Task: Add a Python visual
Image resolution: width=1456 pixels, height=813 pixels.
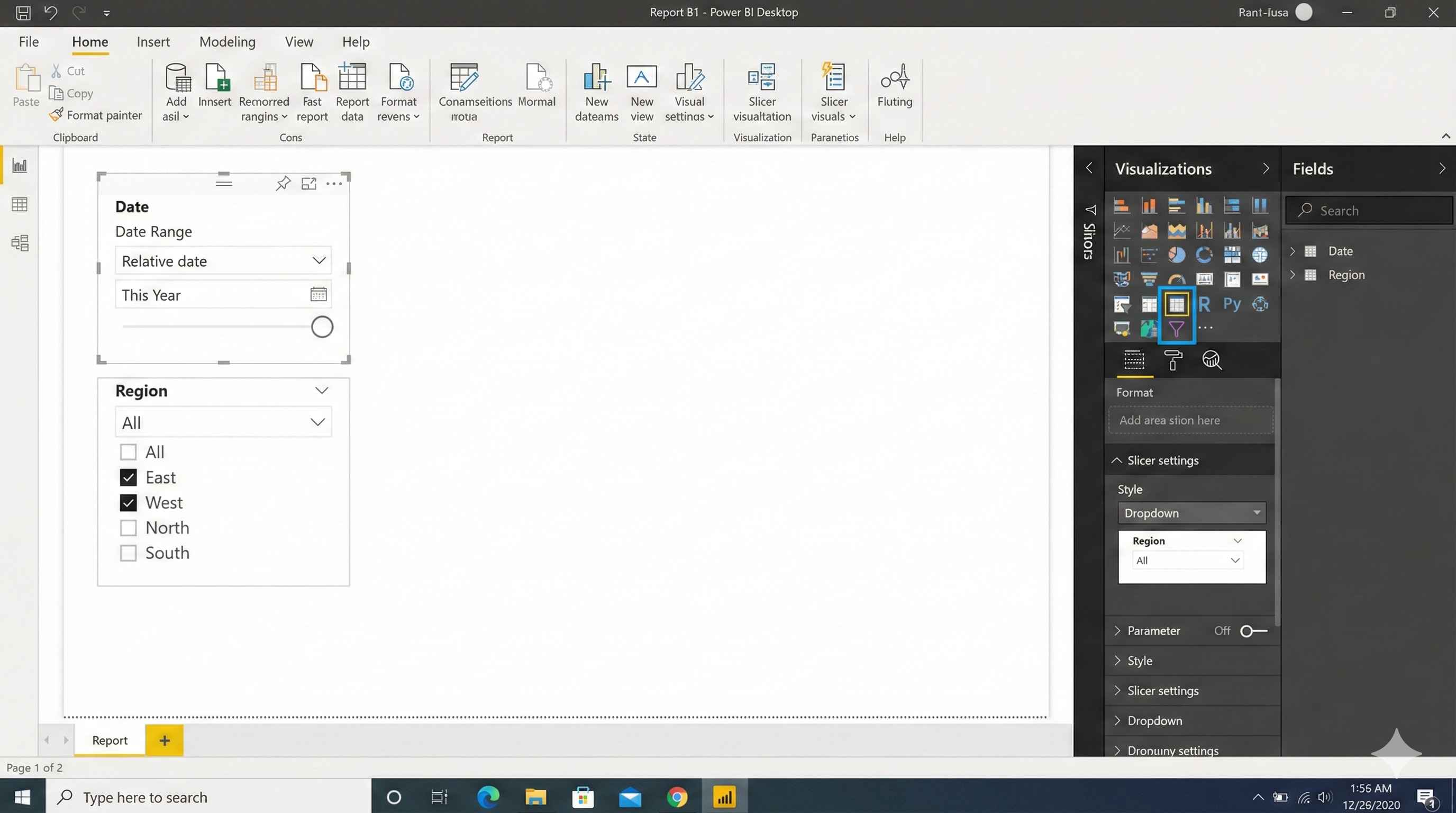Action: point(1231,304)
